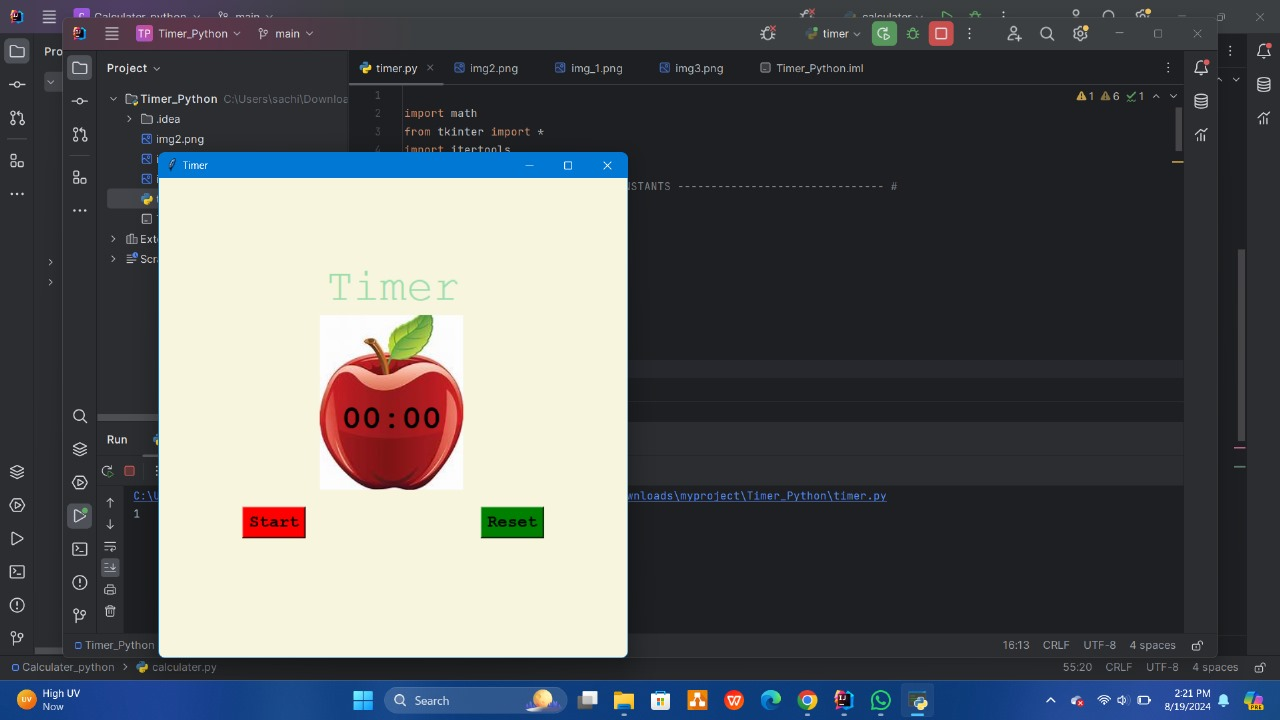This screenshot has width=1280, height=720.
Task: Open the Timer_Python project dropdown
Action: 189,34
